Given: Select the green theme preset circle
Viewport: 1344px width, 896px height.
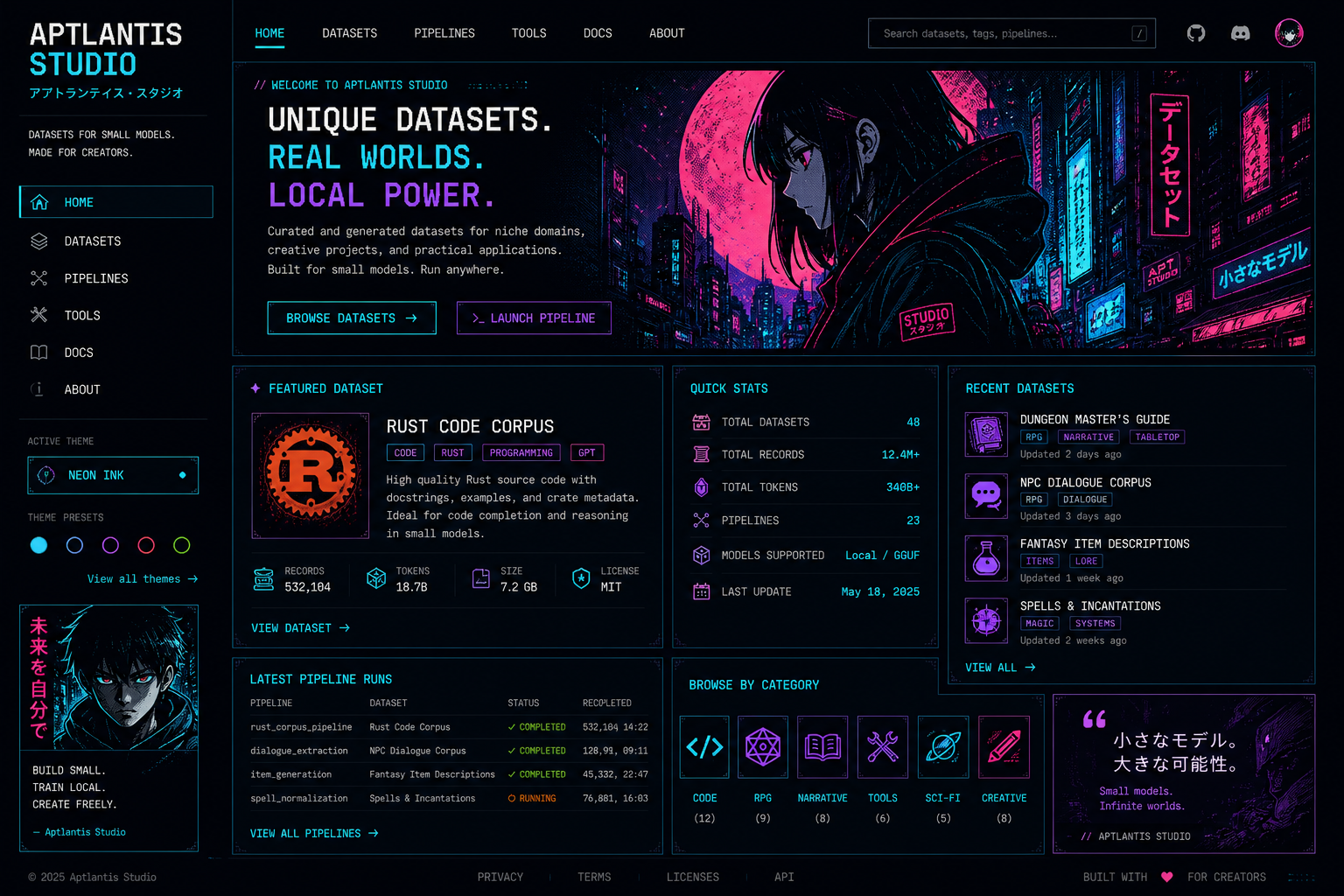Looking at the screenshot, I should pos(182,545).
